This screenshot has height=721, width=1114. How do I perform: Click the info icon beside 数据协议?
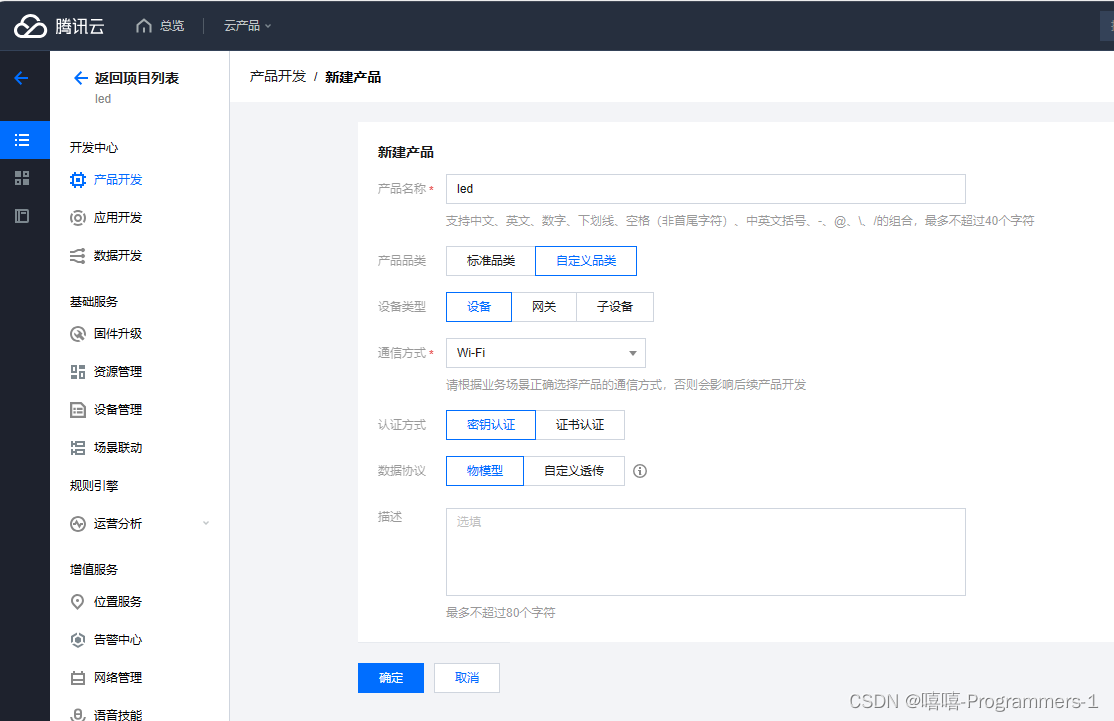tap(639, 471)
